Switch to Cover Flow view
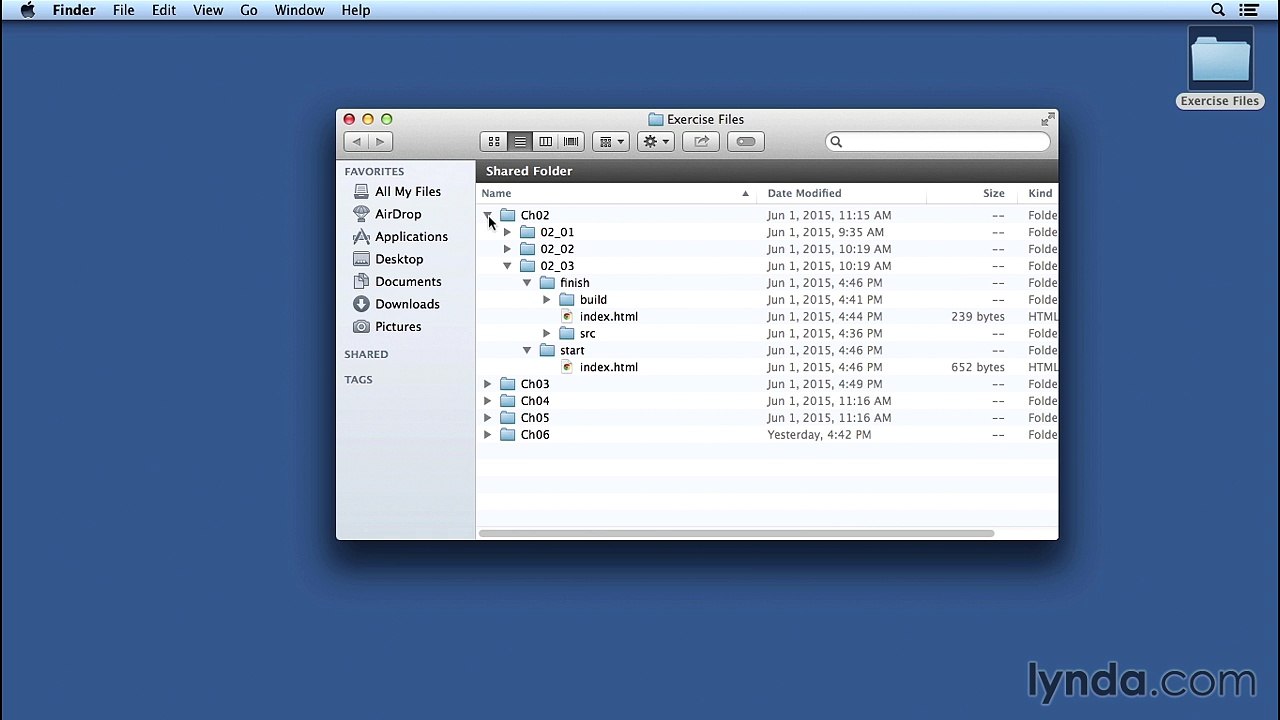Image resolution: width=1280 pixels, height=720 pixels. click(x=571, y=142)
